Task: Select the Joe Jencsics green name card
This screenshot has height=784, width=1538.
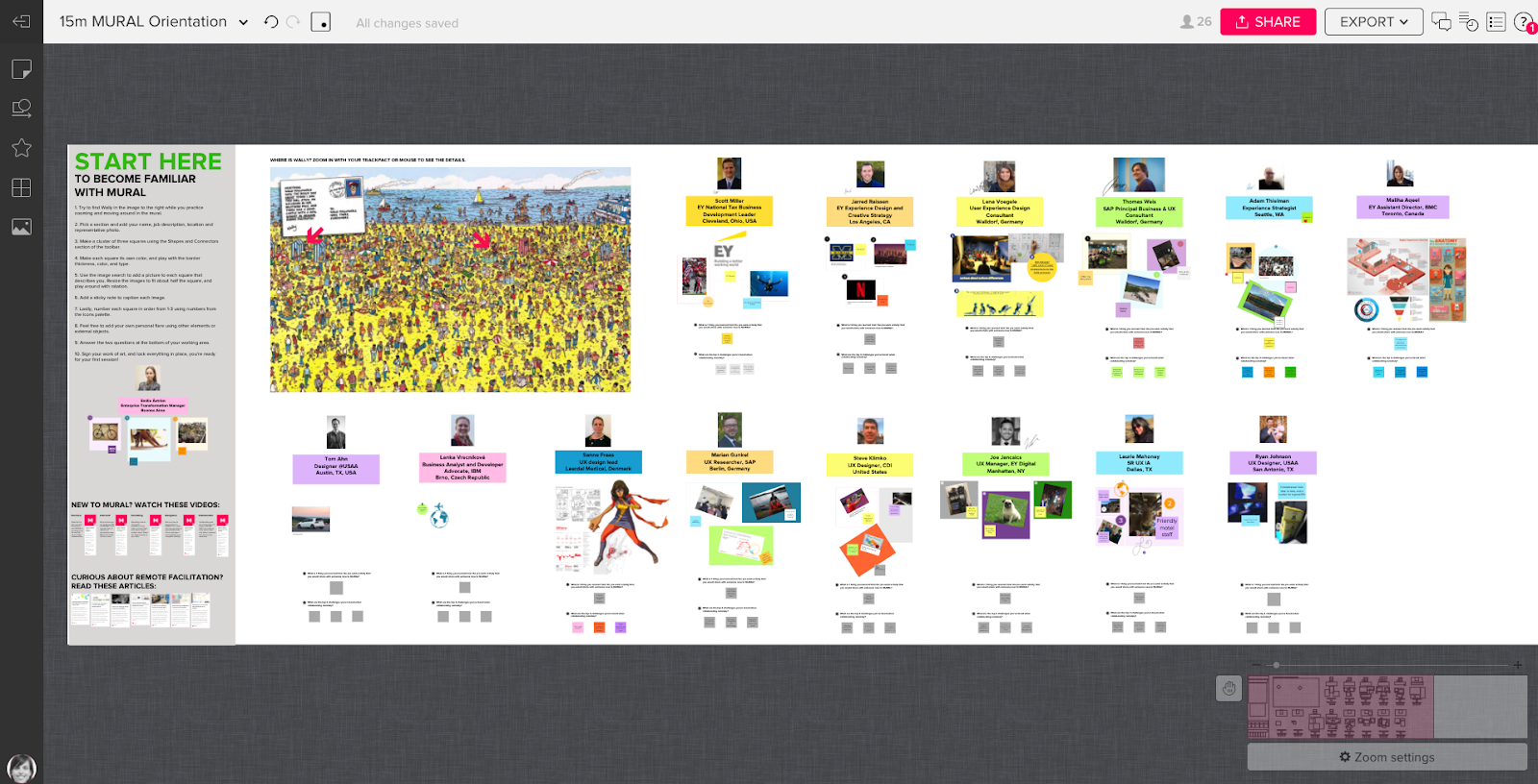Action: coord(1005,464)
